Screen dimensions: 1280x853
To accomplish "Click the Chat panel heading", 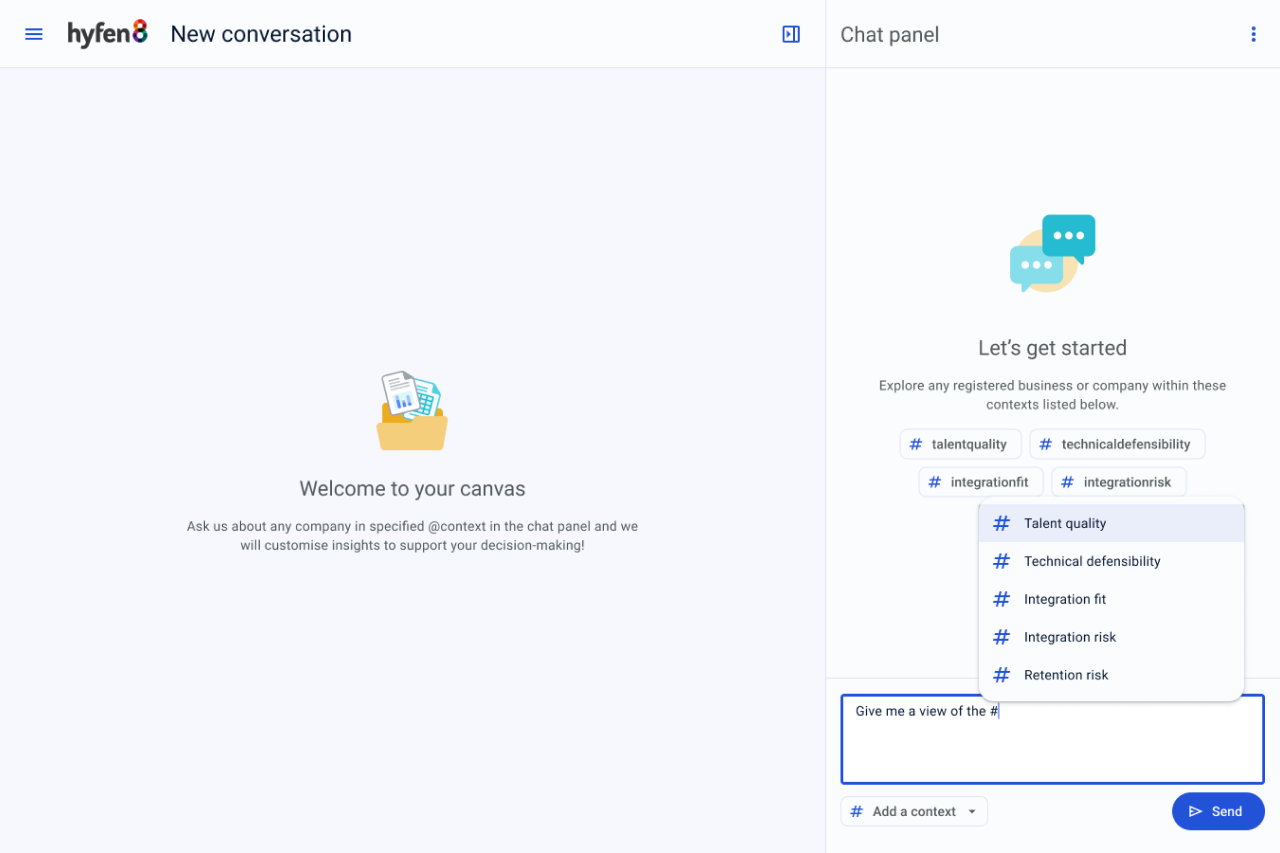I will tap(890, 34).
